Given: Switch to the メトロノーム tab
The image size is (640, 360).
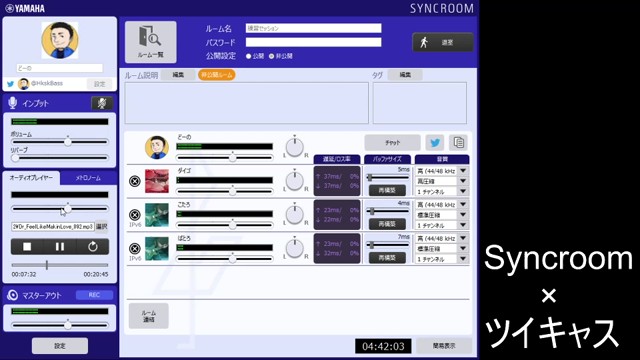Looking at the screenshot, I should (x=88, y=178).
